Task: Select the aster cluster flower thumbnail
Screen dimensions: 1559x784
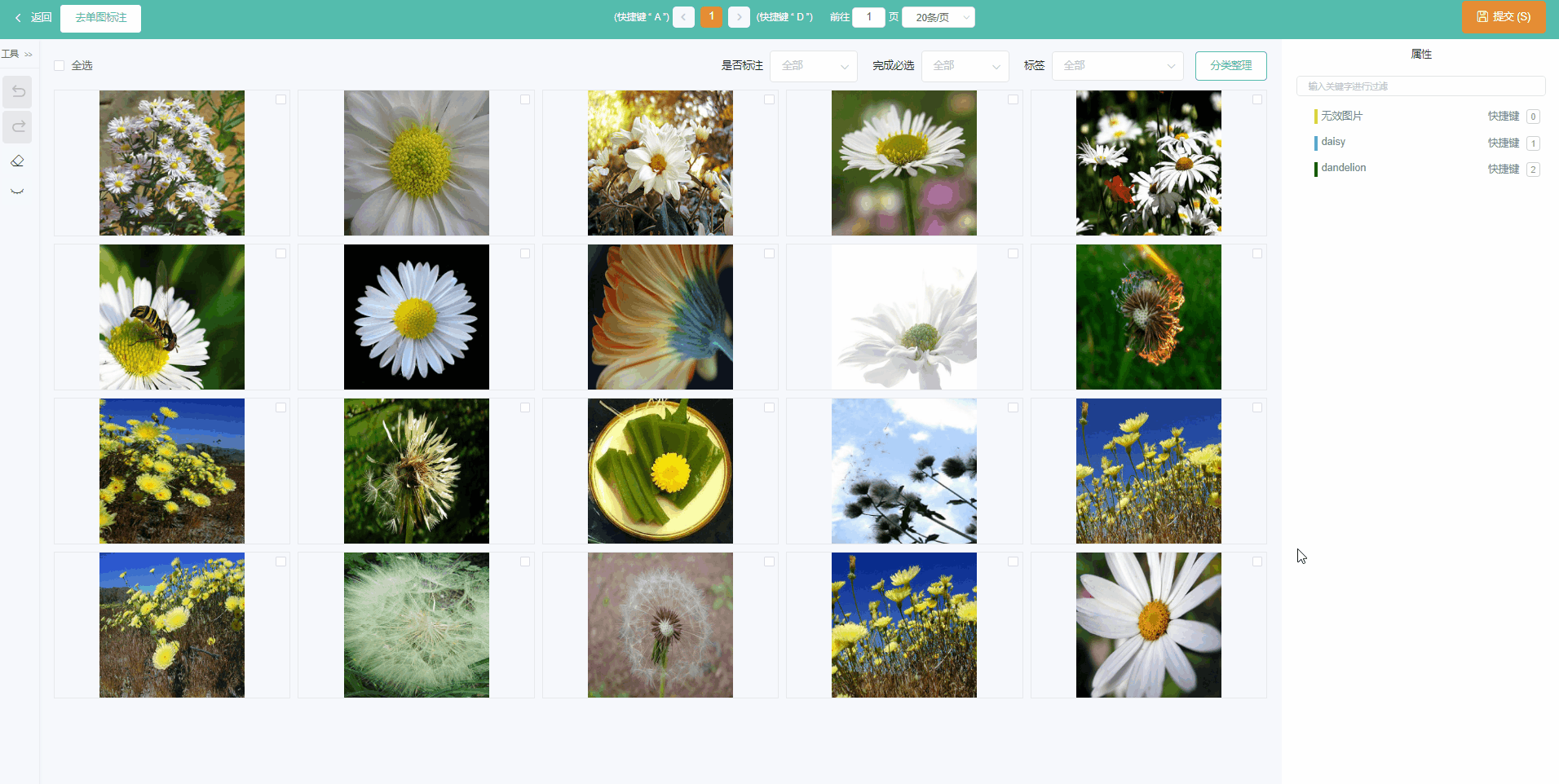Action: point(172,163)
